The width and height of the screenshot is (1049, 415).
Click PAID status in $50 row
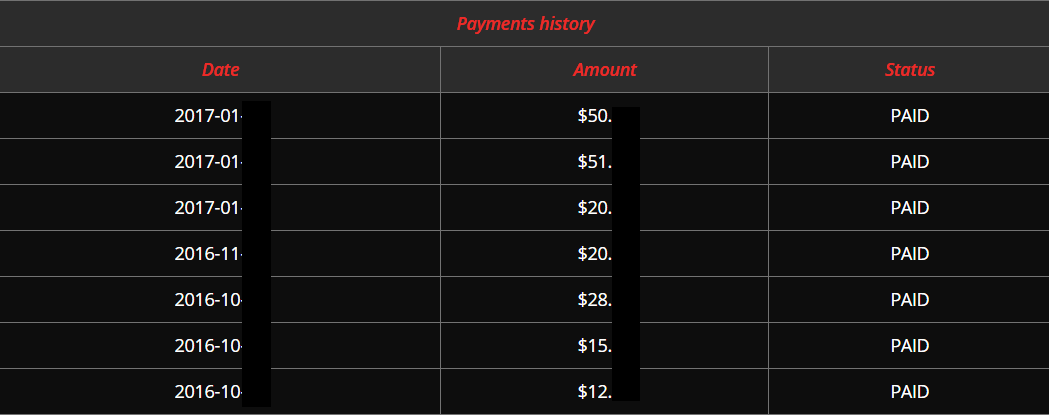[x=910, y=116]
